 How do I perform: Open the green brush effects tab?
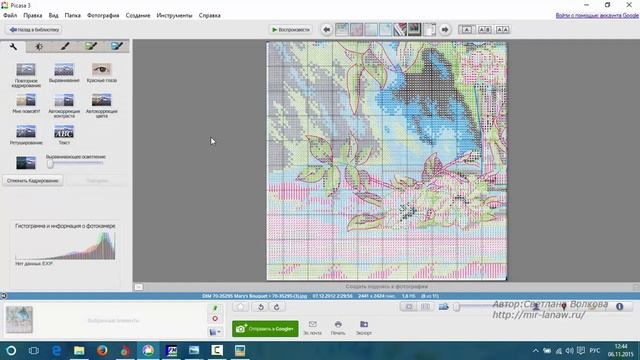tap(91, 47)
